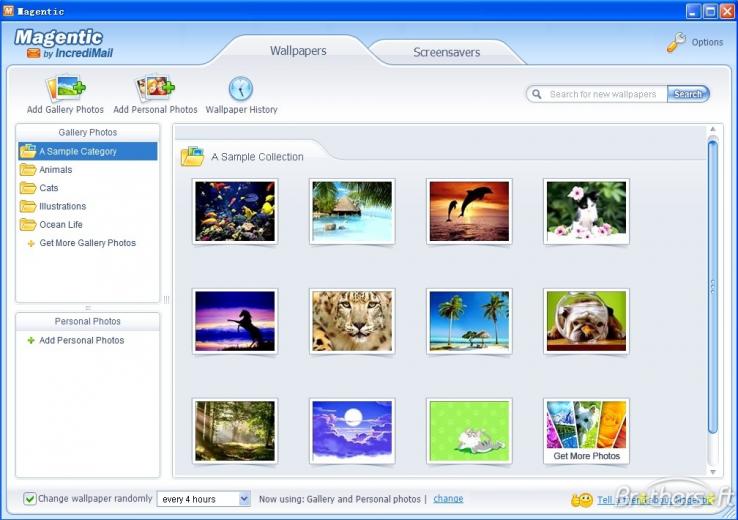Select the Illustrations category
This screenshot has height=520, width=738.
click(63, 206)
